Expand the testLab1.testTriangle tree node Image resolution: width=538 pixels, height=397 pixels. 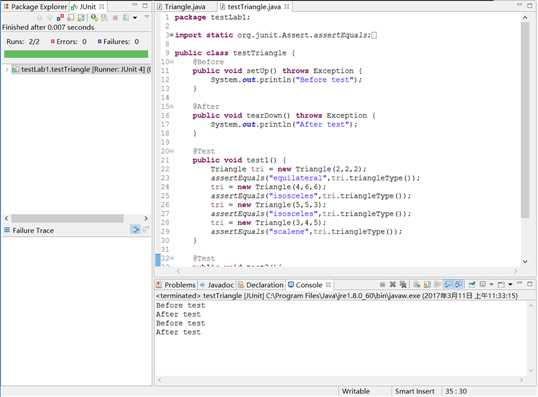(x=7, y=69)
